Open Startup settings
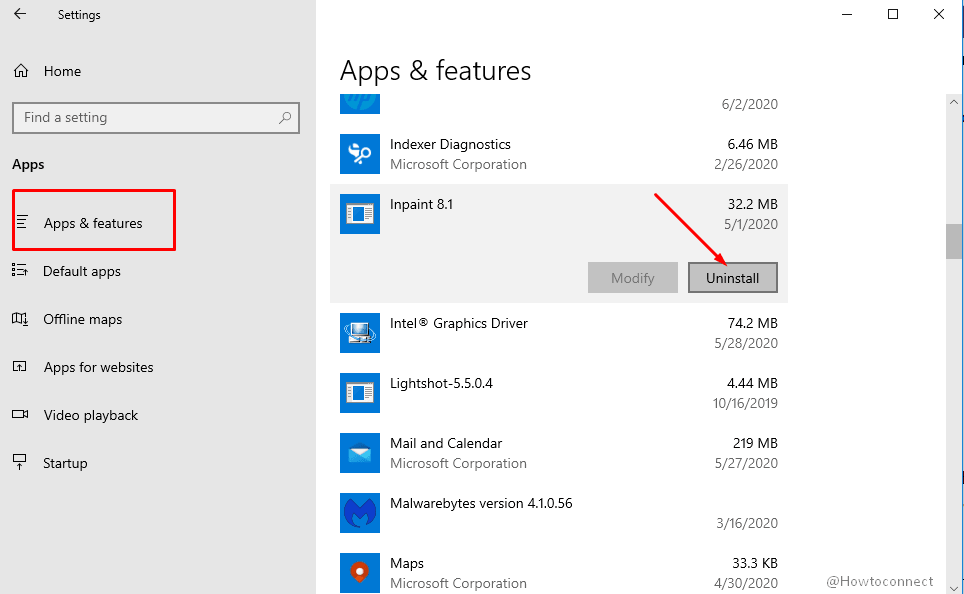 pyautogui.click(x=65, y=463)
